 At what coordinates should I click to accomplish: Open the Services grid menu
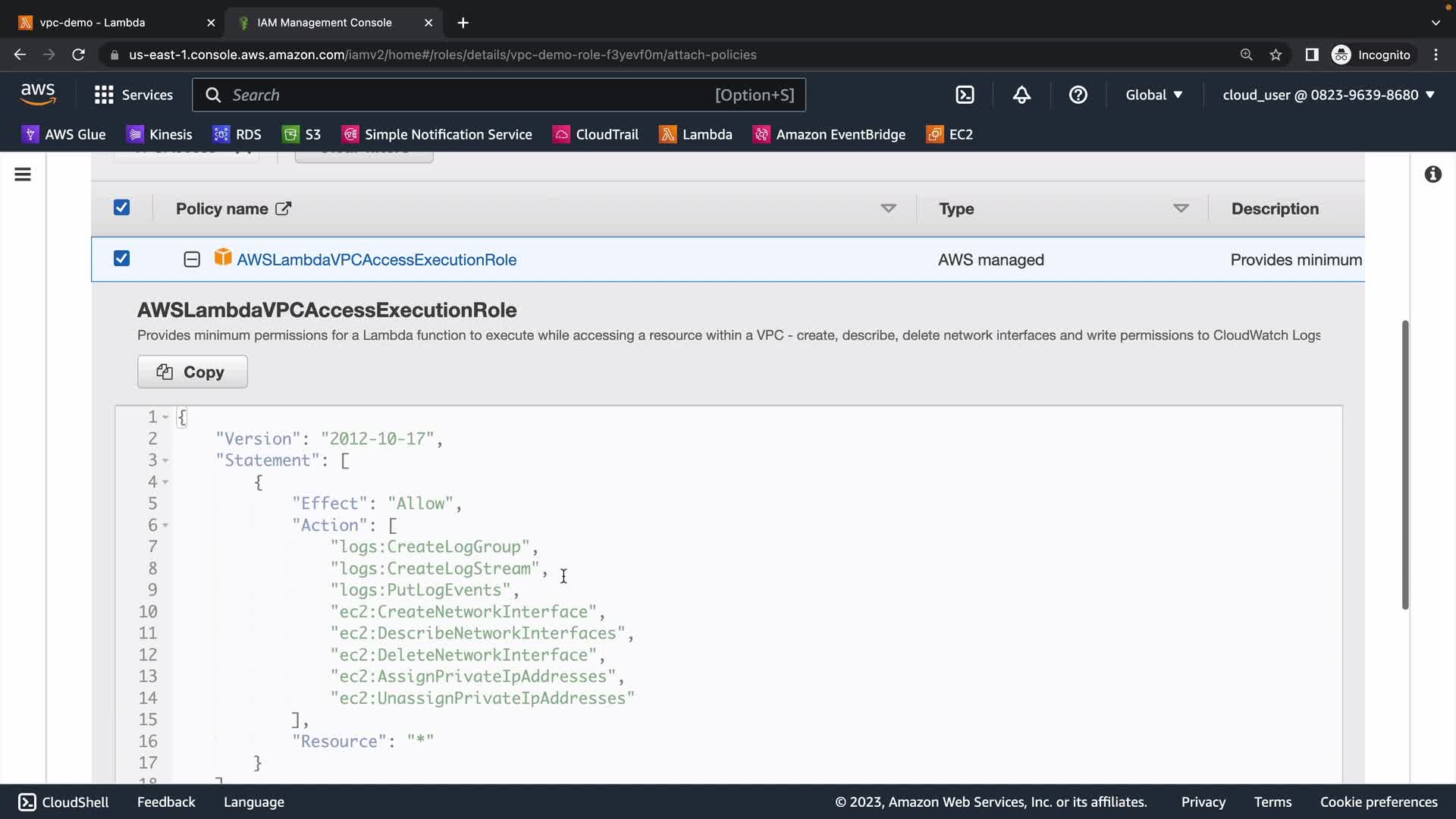(x=133, y=95)
